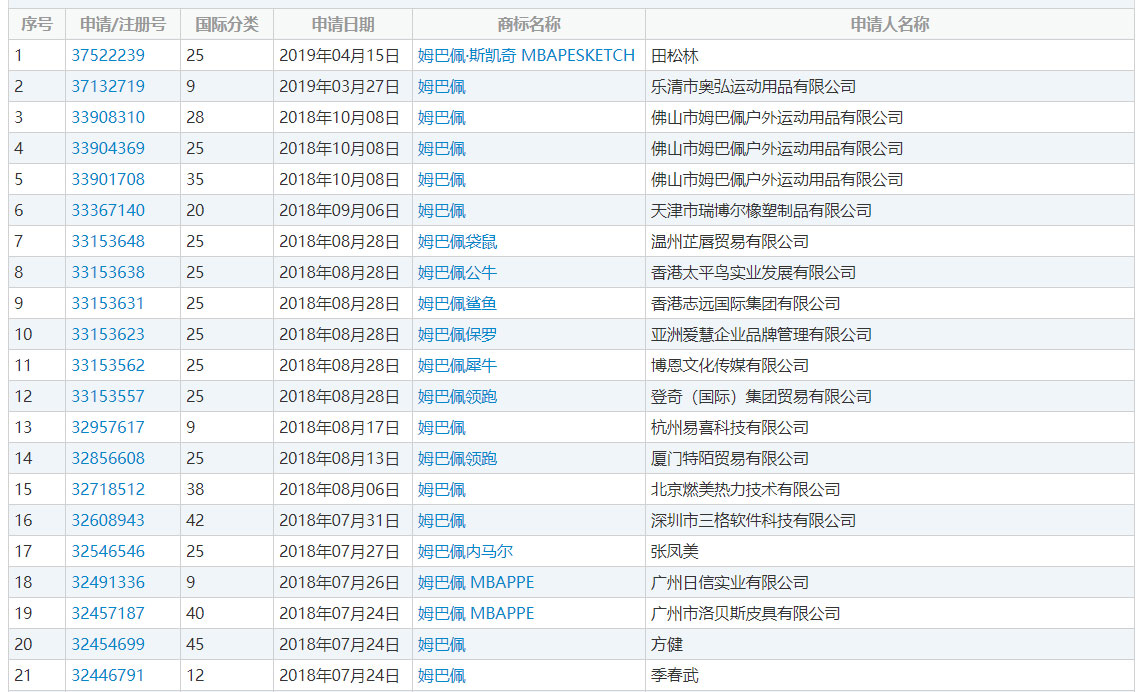1141x692 pixels.
Task: Click the 申请/注册号 column header
Action: point(123,25)
